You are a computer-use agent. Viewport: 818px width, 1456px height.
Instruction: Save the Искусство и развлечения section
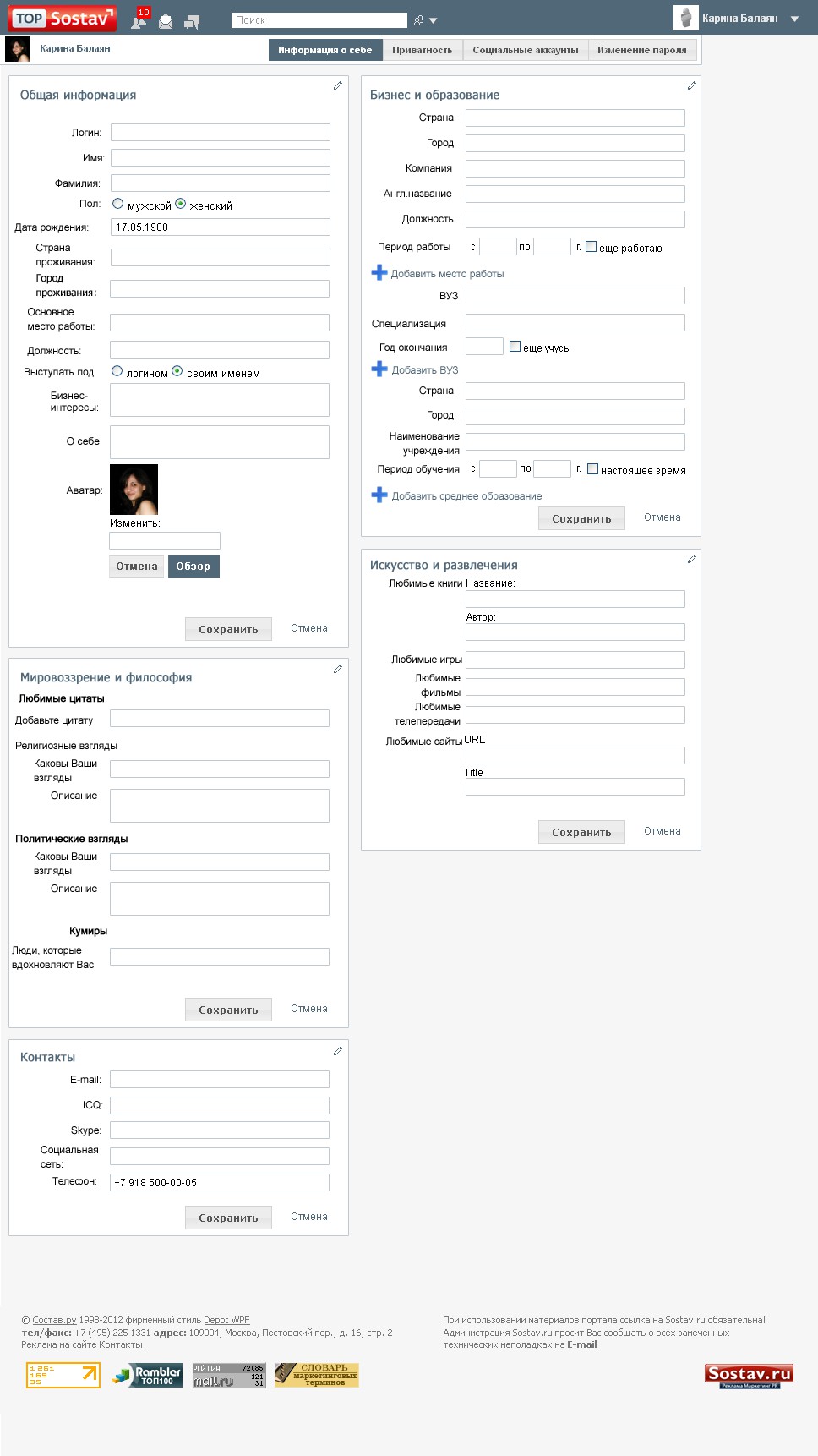click(x=581, y=832)
